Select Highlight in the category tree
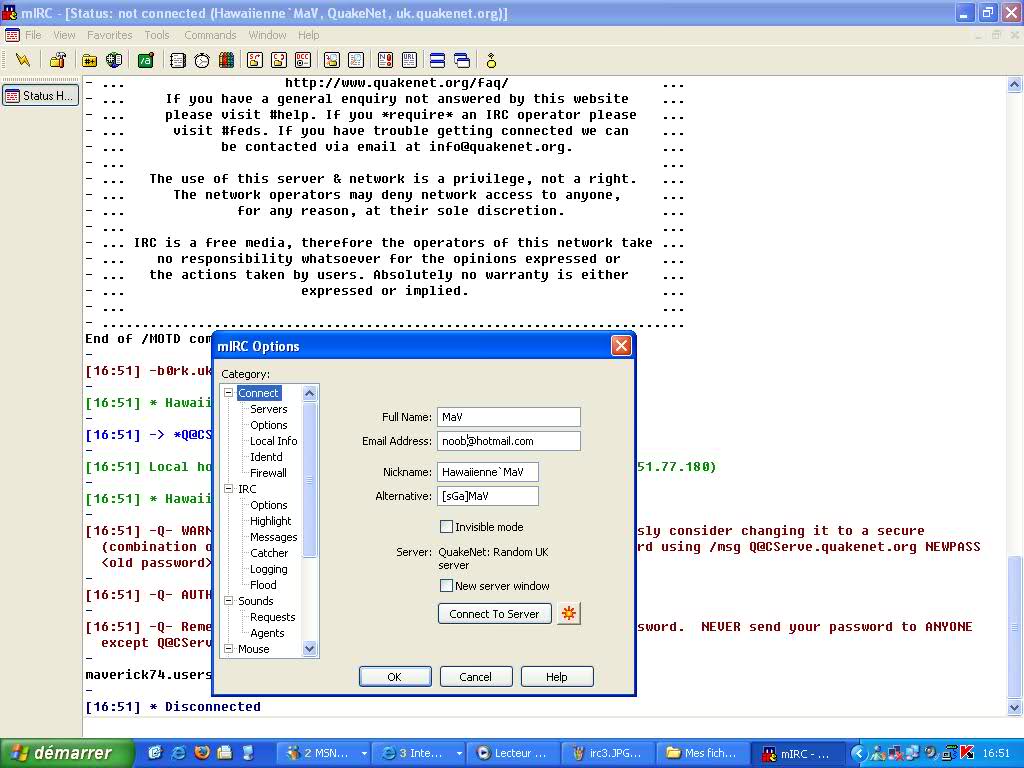This screenshot has height=768, width=1024. (x=270, y=520)
